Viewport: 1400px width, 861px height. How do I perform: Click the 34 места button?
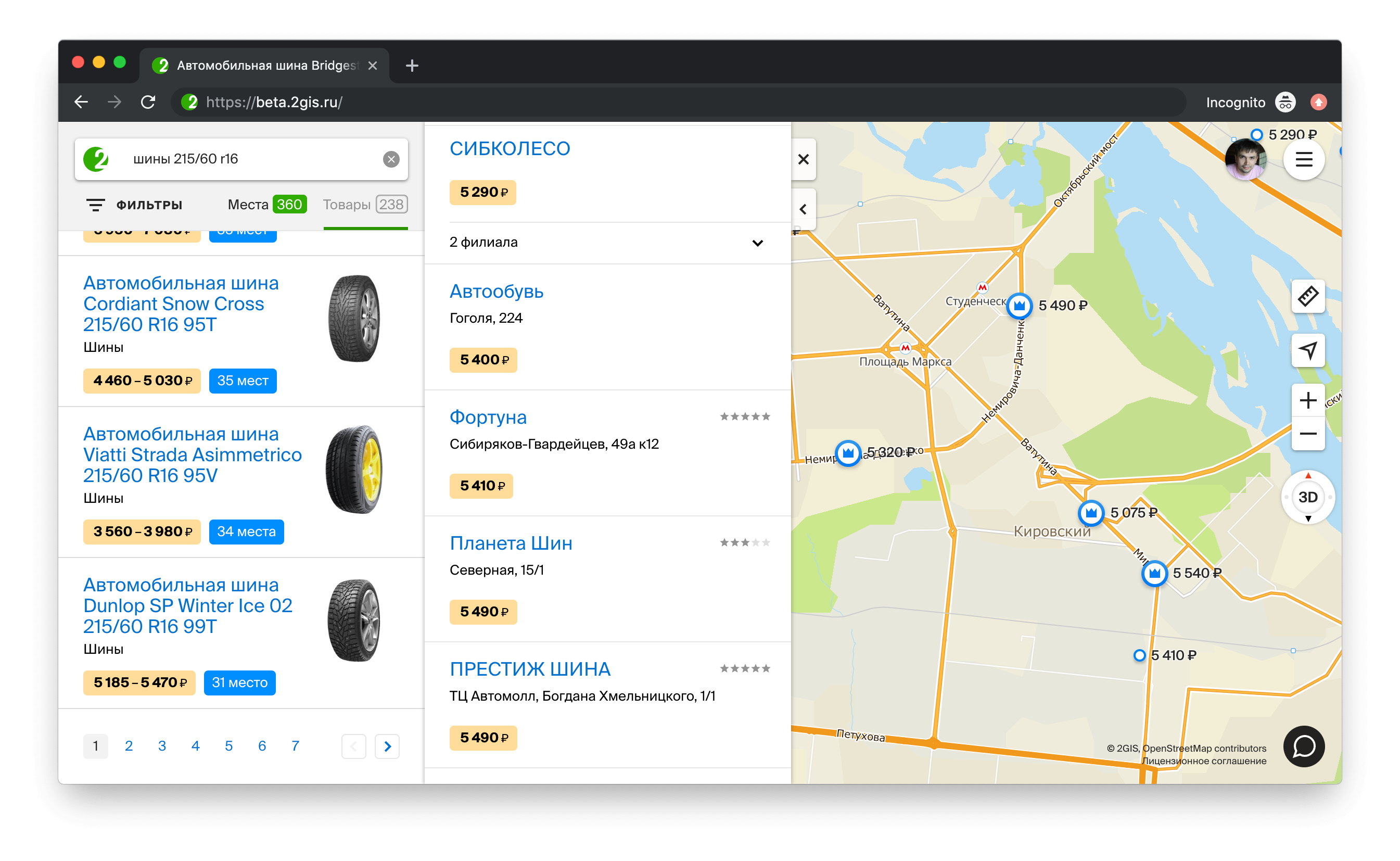[x=246, y=532]
